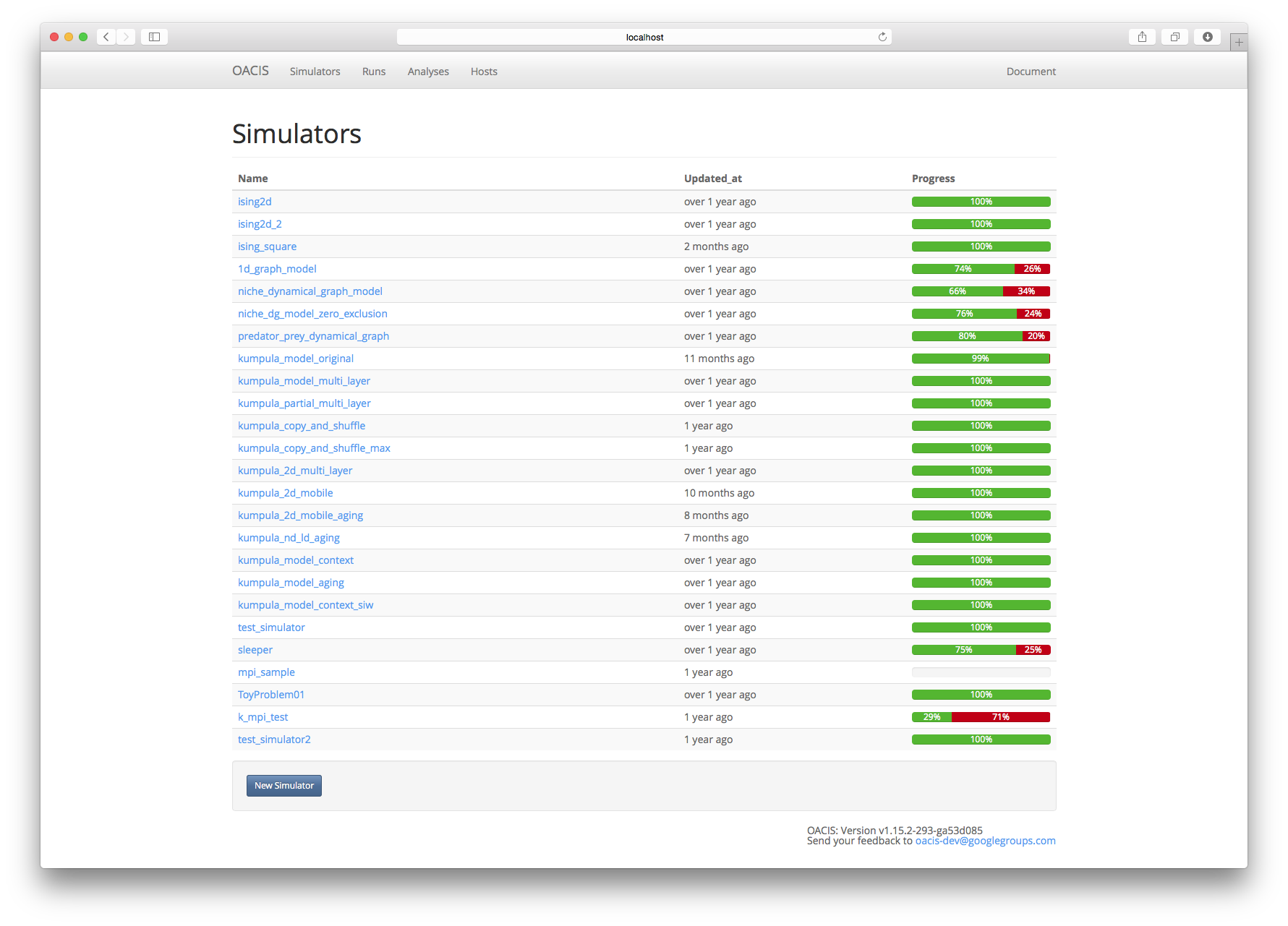Go to Simulators nav item
The width and height of the screenshot is (1288, 926).
(x=315, y=72)
